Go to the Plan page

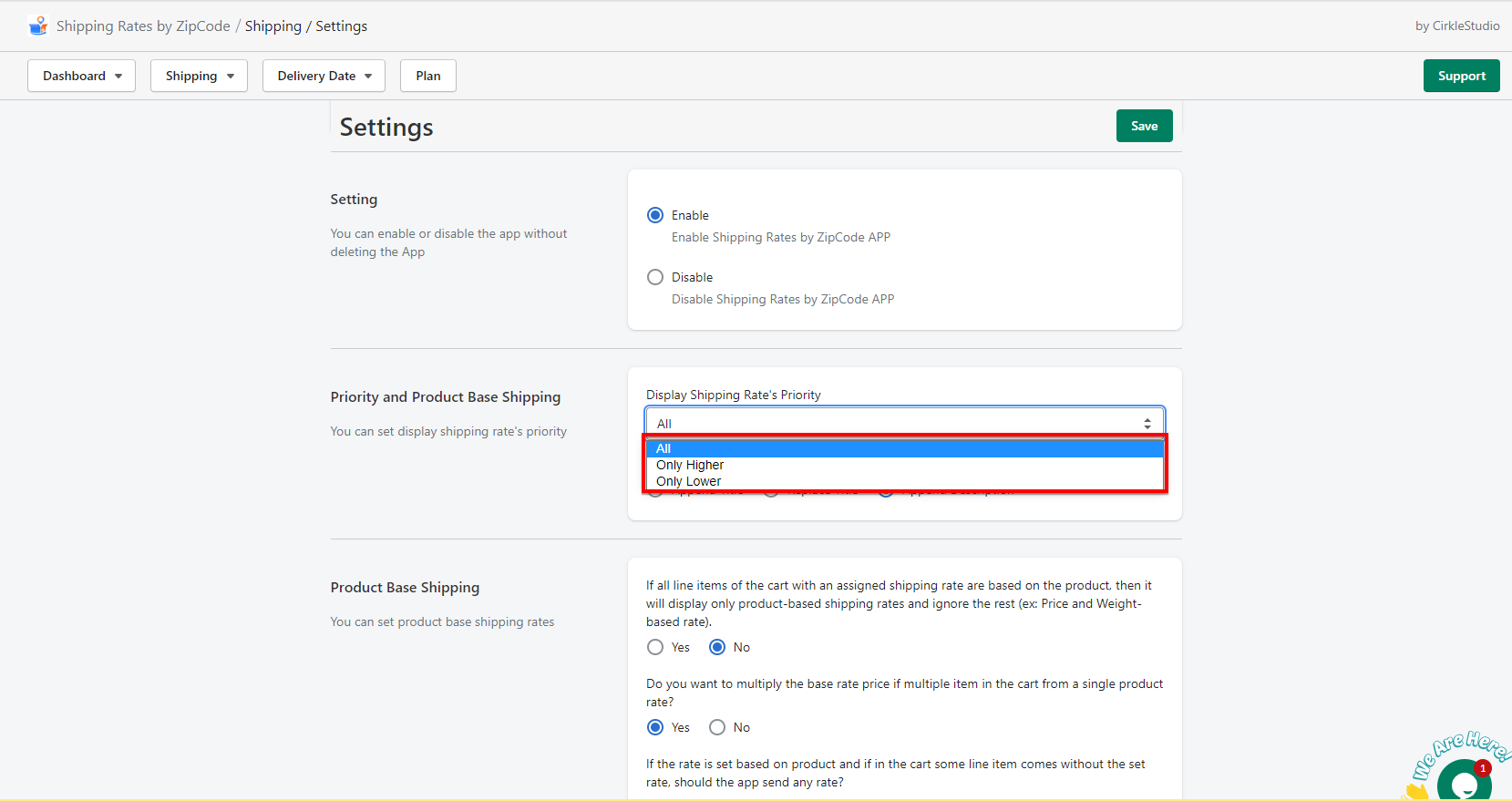(428, 76)
